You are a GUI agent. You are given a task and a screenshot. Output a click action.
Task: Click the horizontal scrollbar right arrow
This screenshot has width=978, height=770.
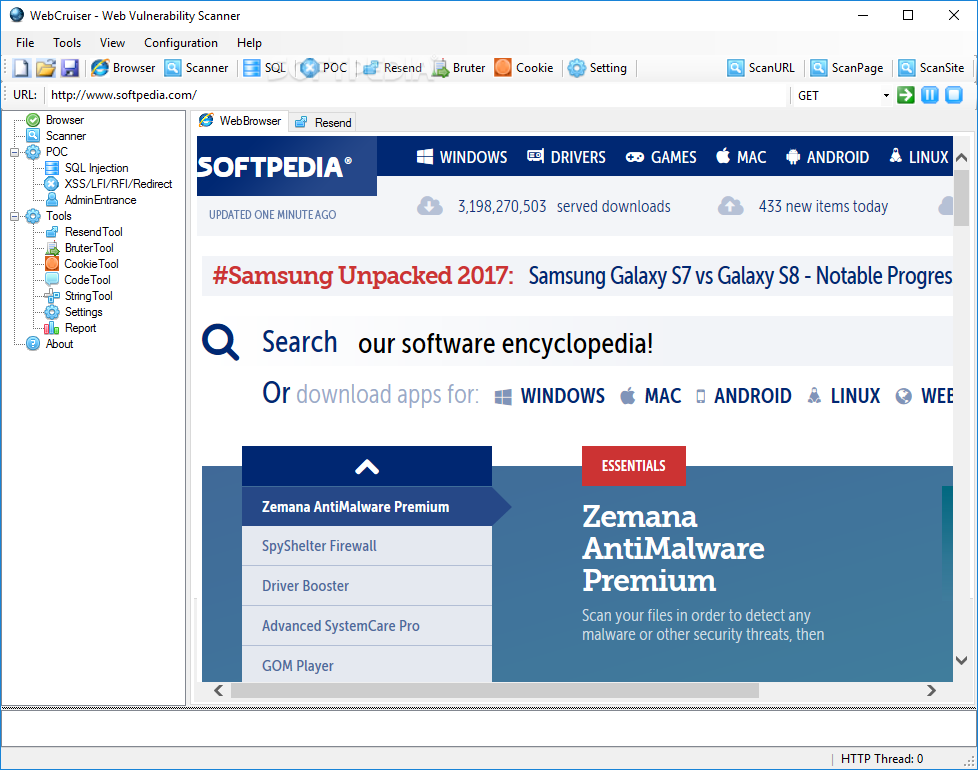931,690
